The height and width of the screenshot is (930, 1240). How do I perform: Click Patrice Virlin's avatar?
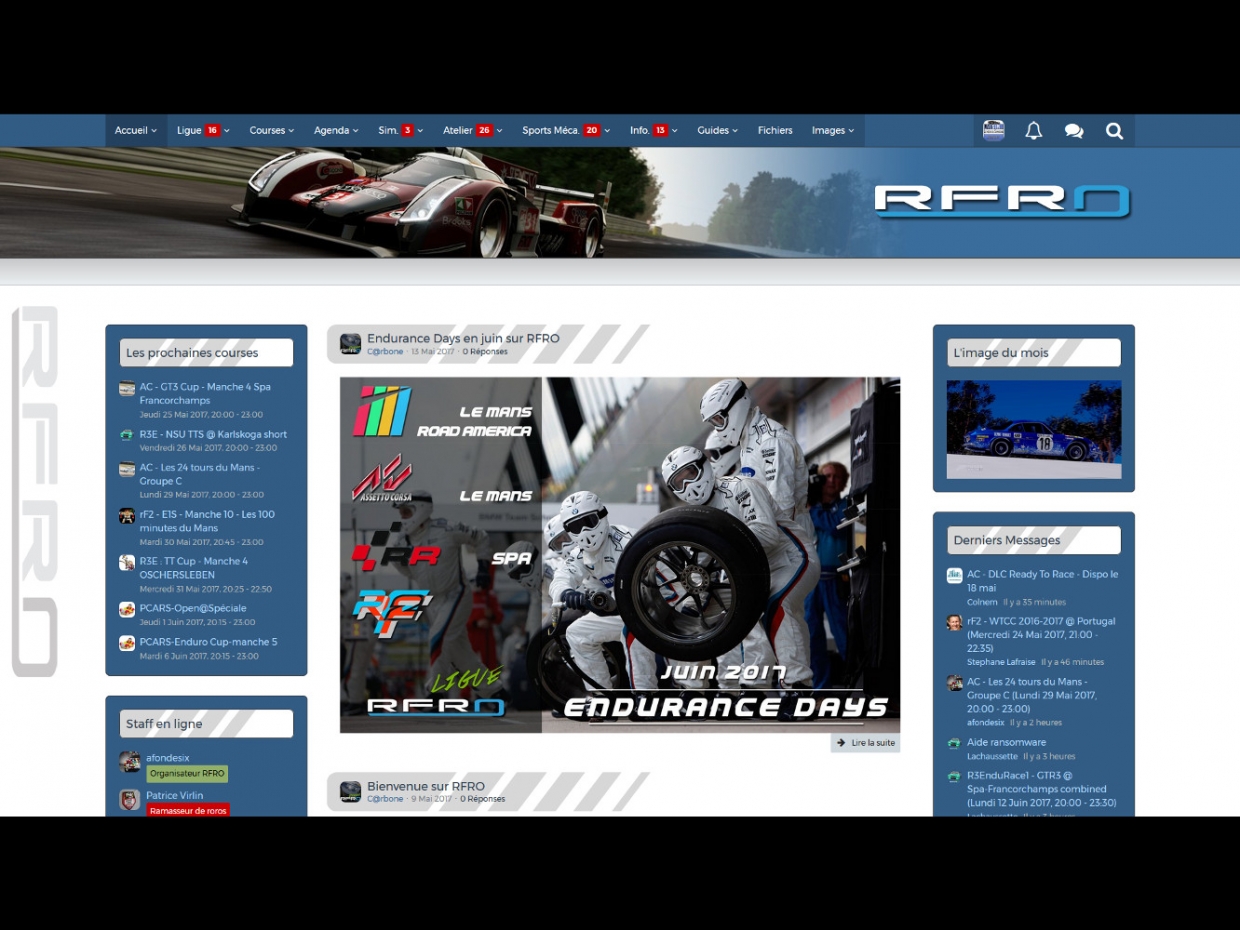pos(130,800)
